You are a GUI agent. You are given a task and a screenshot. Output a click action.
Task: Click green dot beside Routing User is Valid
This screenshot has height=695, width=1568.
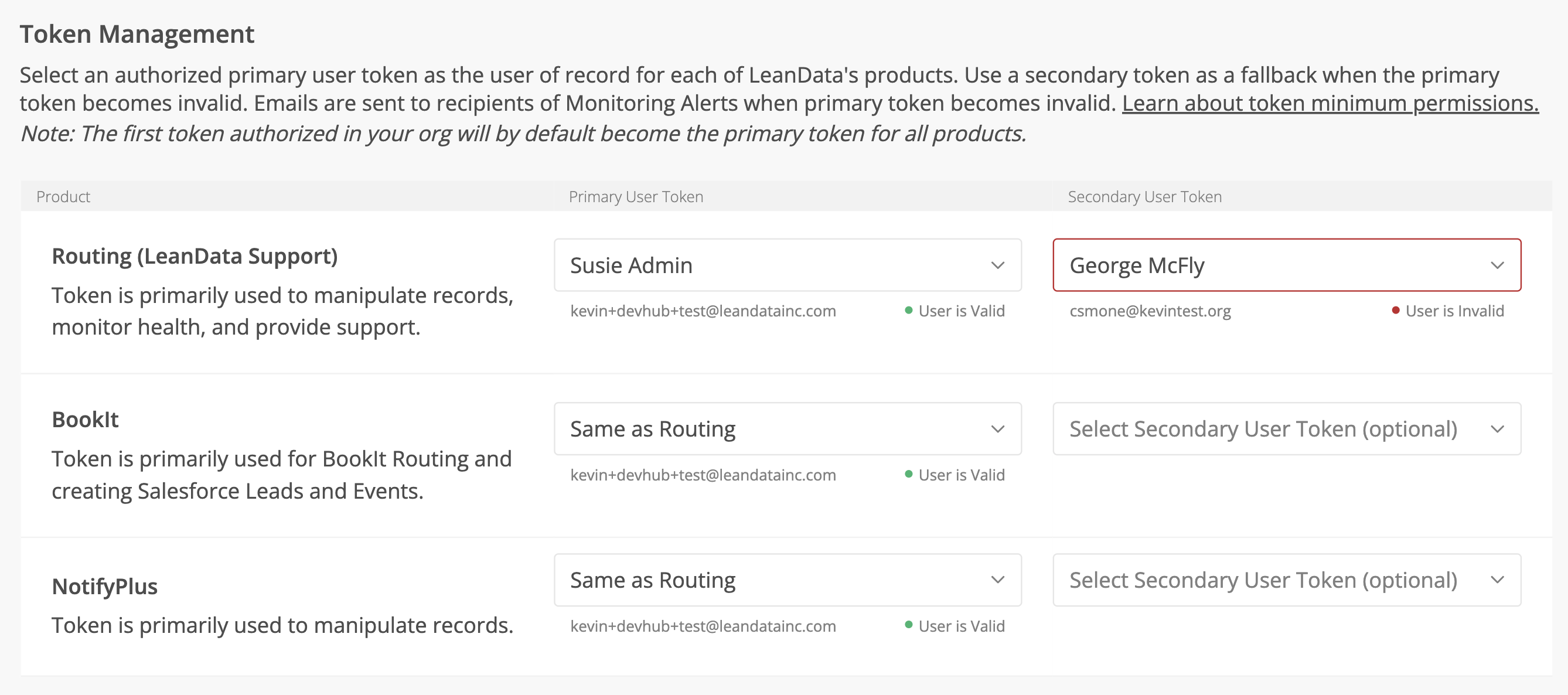pos(909,311)
